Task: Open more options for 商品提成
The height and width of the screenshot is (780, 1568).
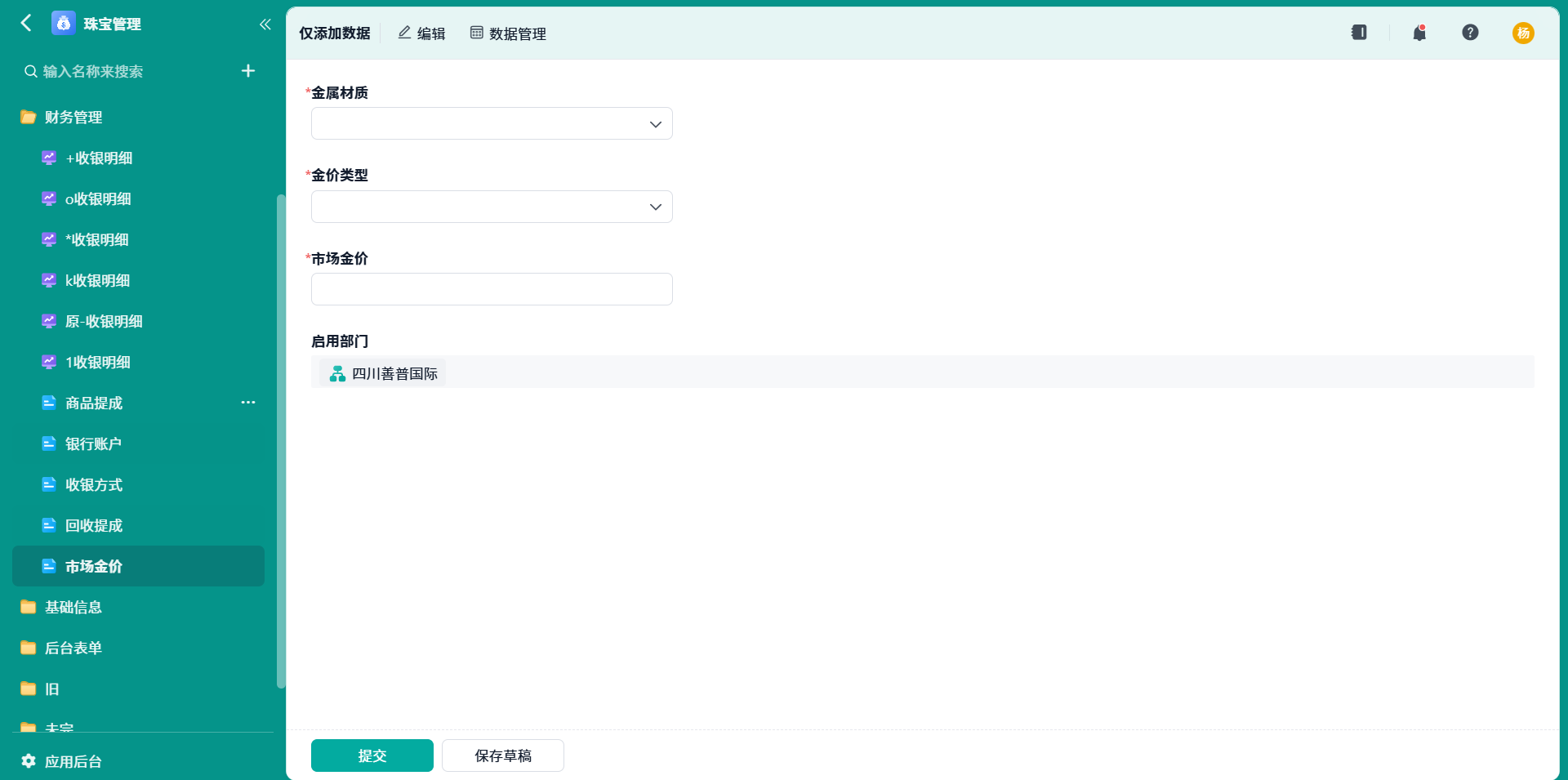Action: point(248,403)
